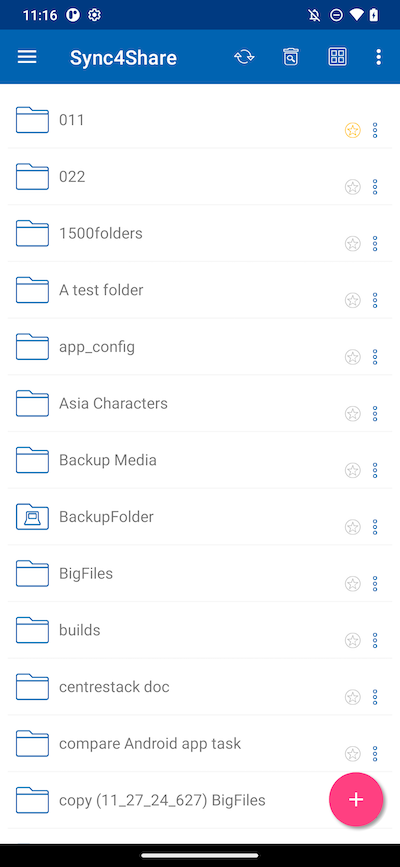400x867 pixels.
Task: Open the toolbar overflow menu
Action: coord(378,57)
